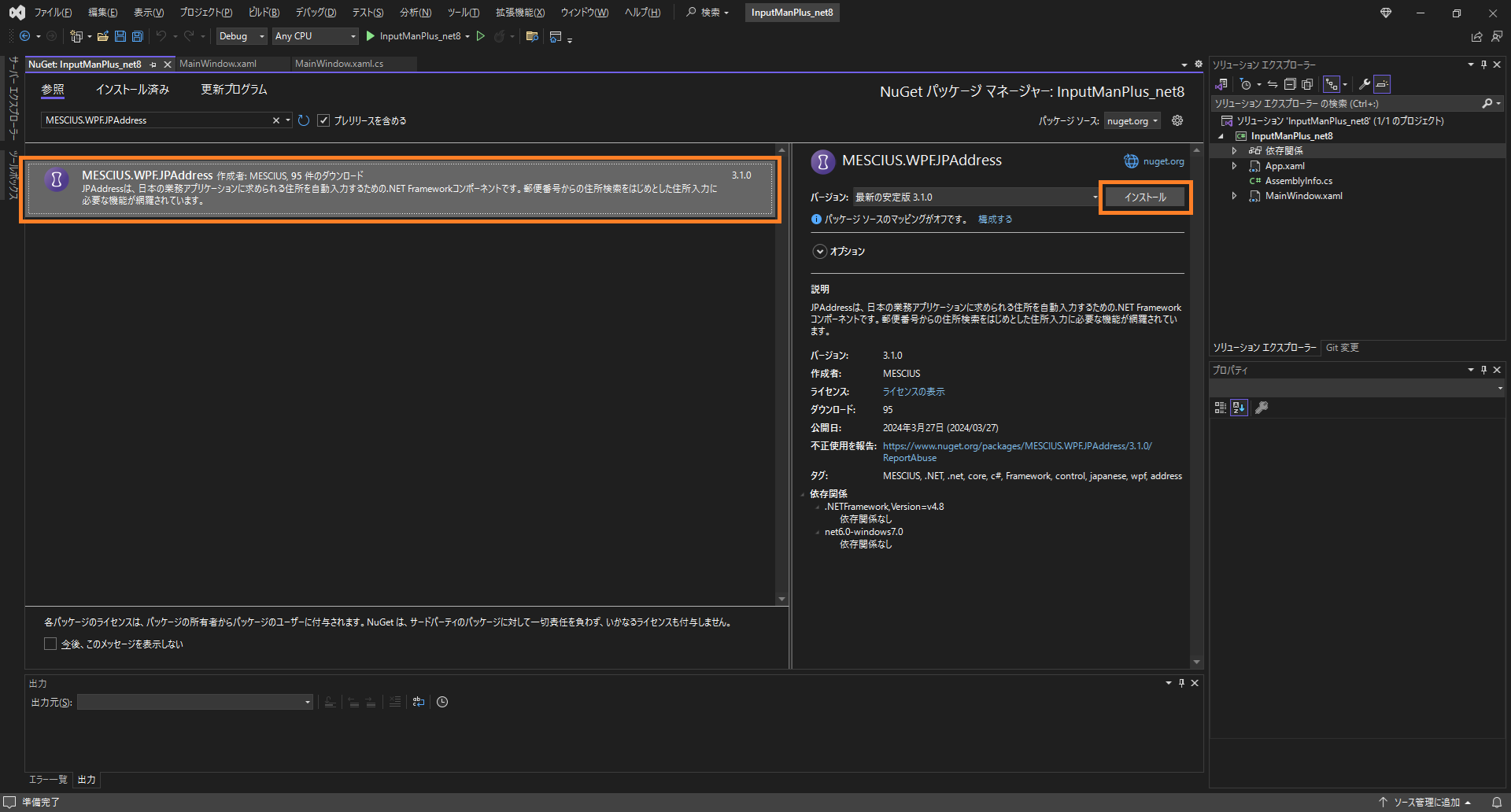Open the 出力元 source dropdown

coord(195,702)
